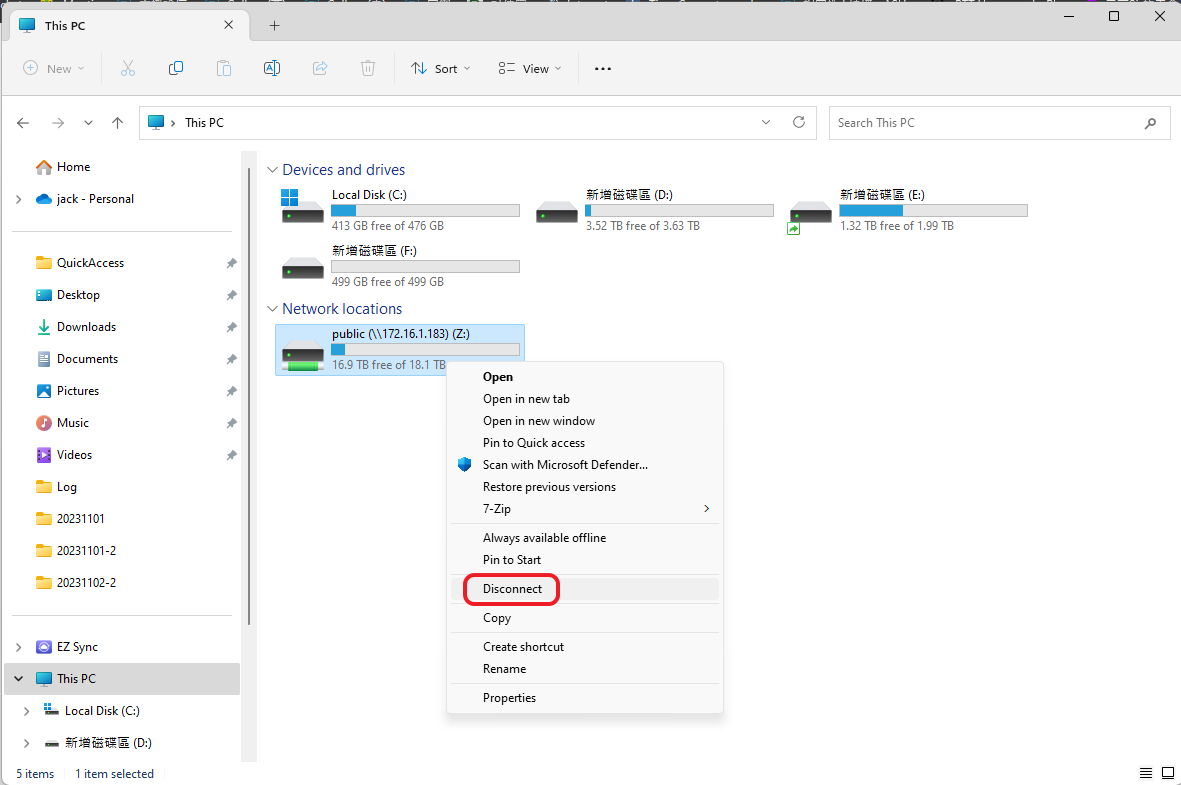The width and height of the screenshot is (1181, 785).
Task: Expand the address bar history dropdown
Action: tap(766, 122)
